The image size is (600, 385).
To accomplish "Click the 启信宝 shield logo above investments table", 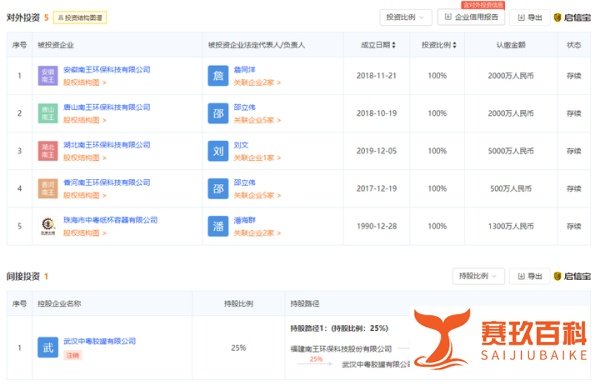I will click(572, 18).
